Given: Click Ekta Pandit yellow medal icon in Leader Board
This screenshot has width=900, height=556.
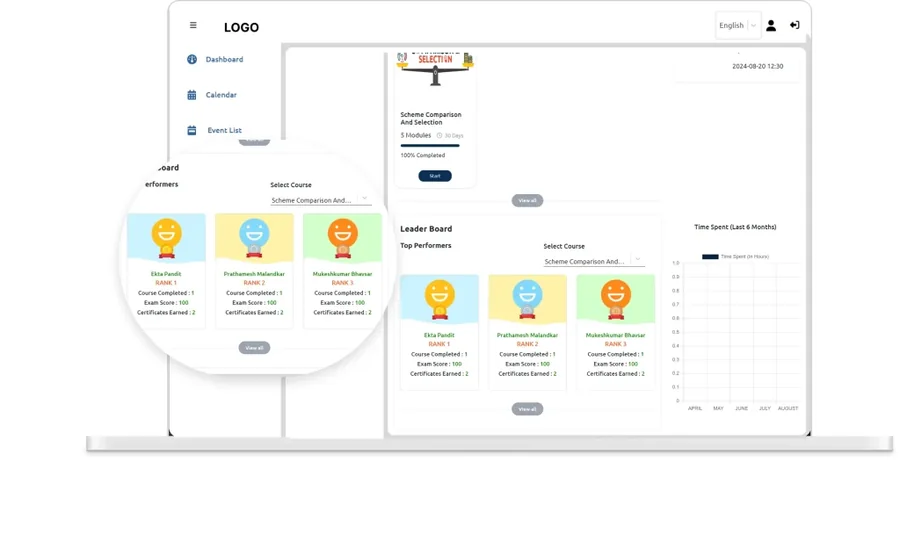Looking at the screenshot, I should [440, 298].
